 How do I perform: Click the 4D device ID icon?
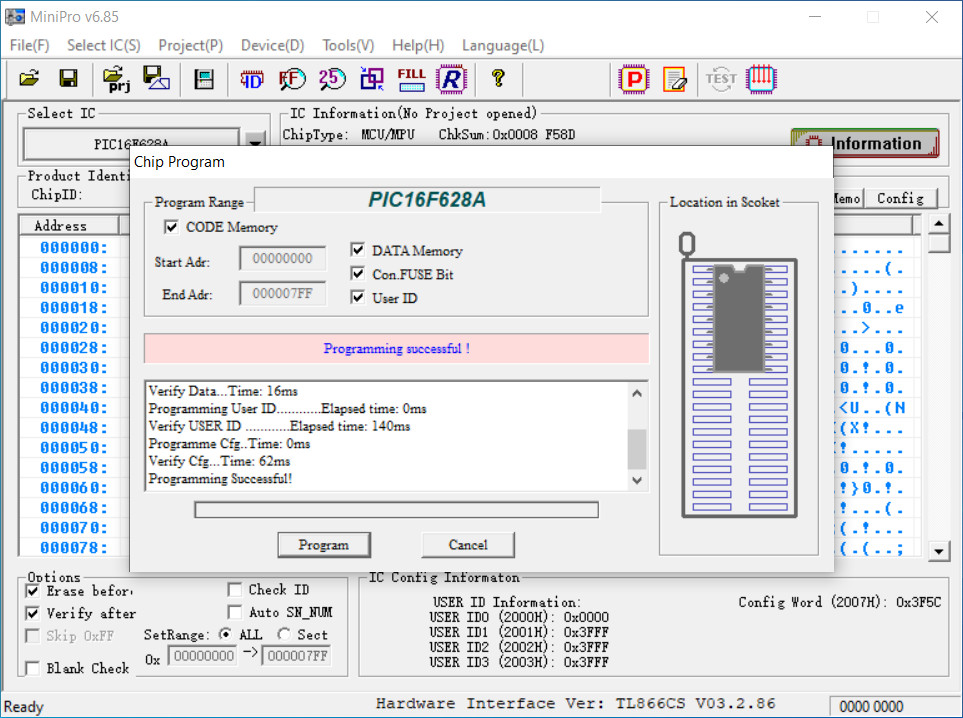252,79
